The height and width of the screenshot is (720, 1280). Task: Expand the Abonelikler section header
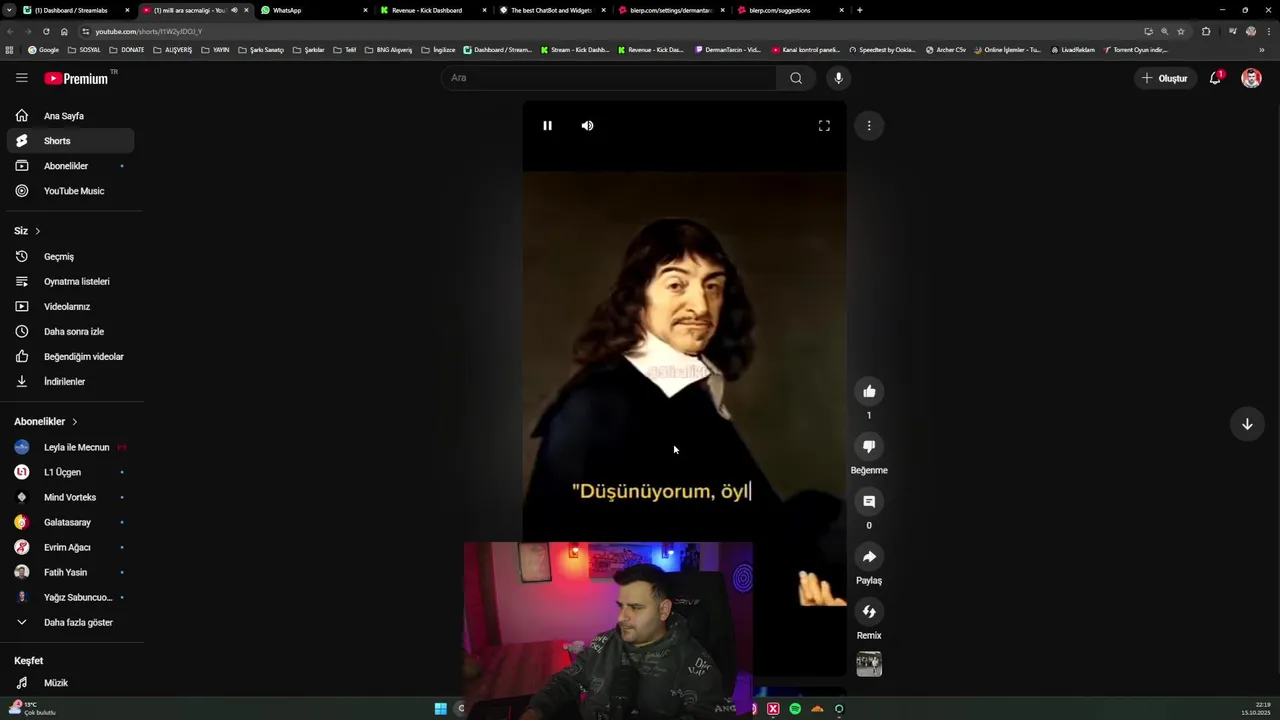tap(46, 422)
